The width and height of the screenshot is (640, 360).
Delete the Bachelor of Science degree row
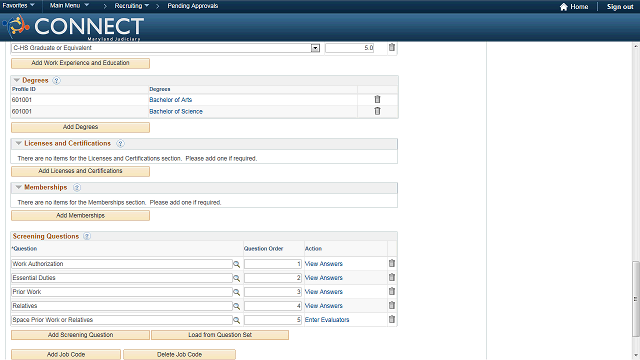click(378, 111)
